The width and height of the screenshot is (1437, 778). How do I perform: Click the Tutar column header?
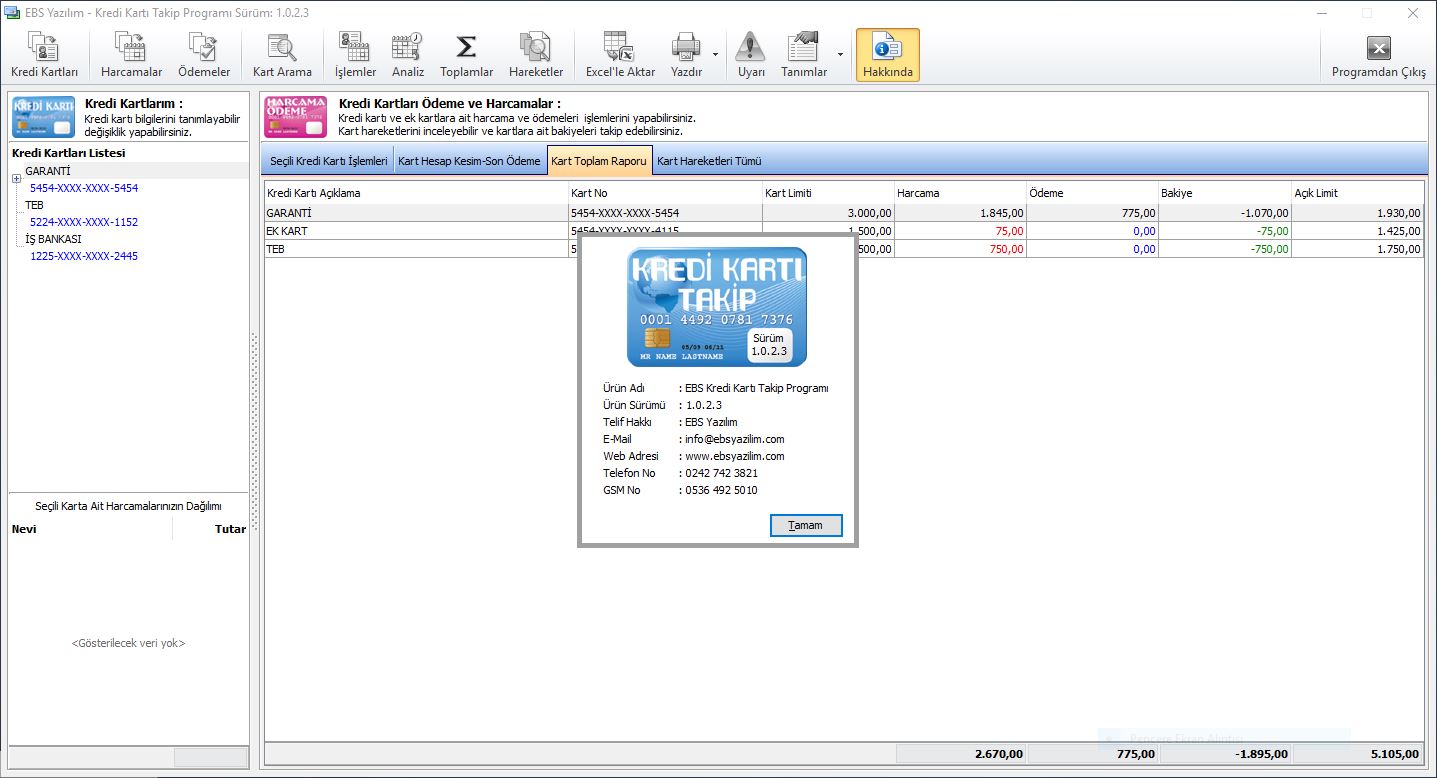coord(211,529)
